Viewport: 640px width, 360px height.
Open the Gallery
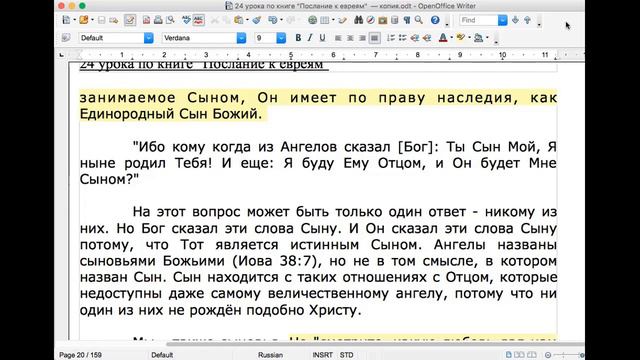click(382, 20)
